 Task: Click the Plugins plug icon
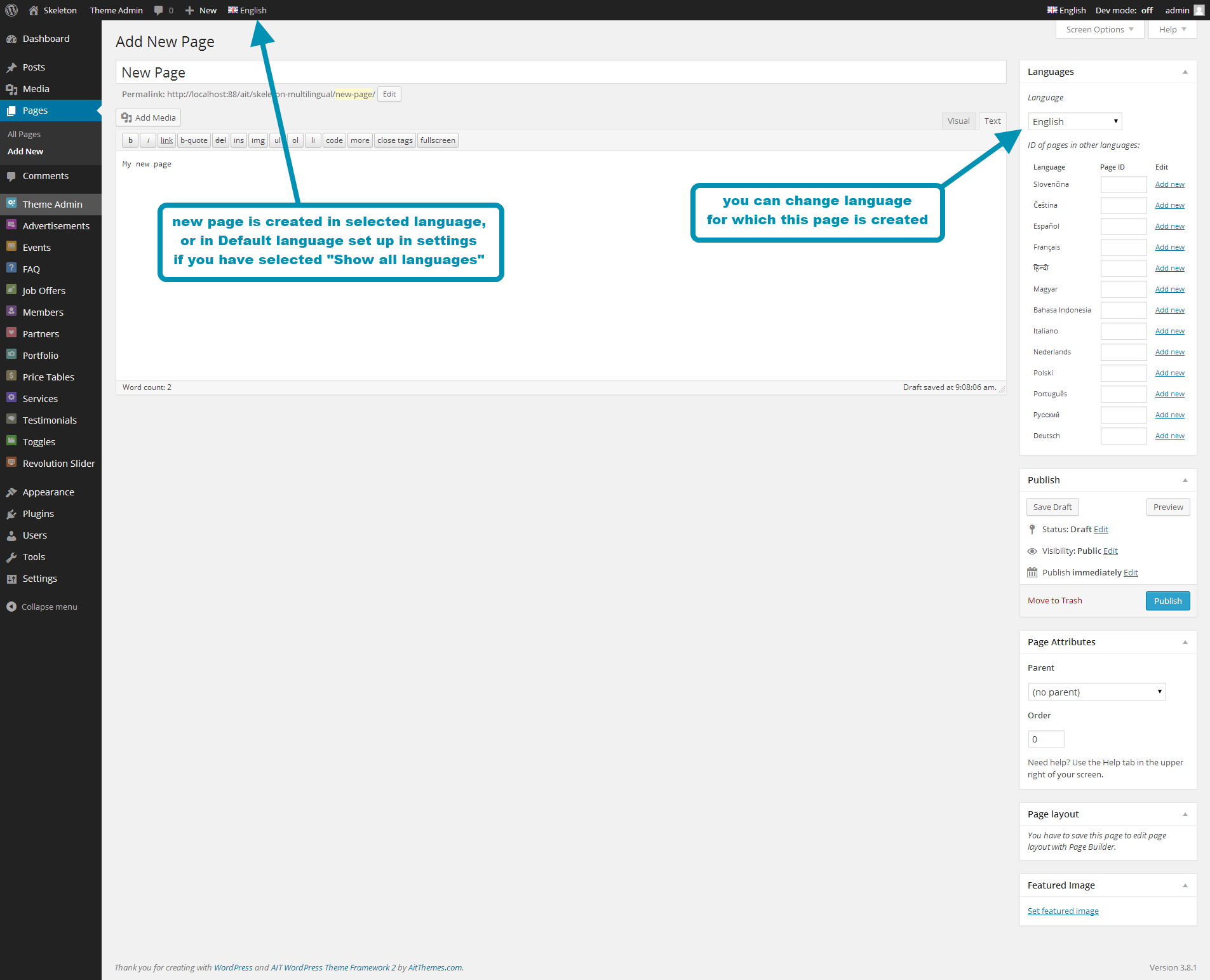coord(11,514)
